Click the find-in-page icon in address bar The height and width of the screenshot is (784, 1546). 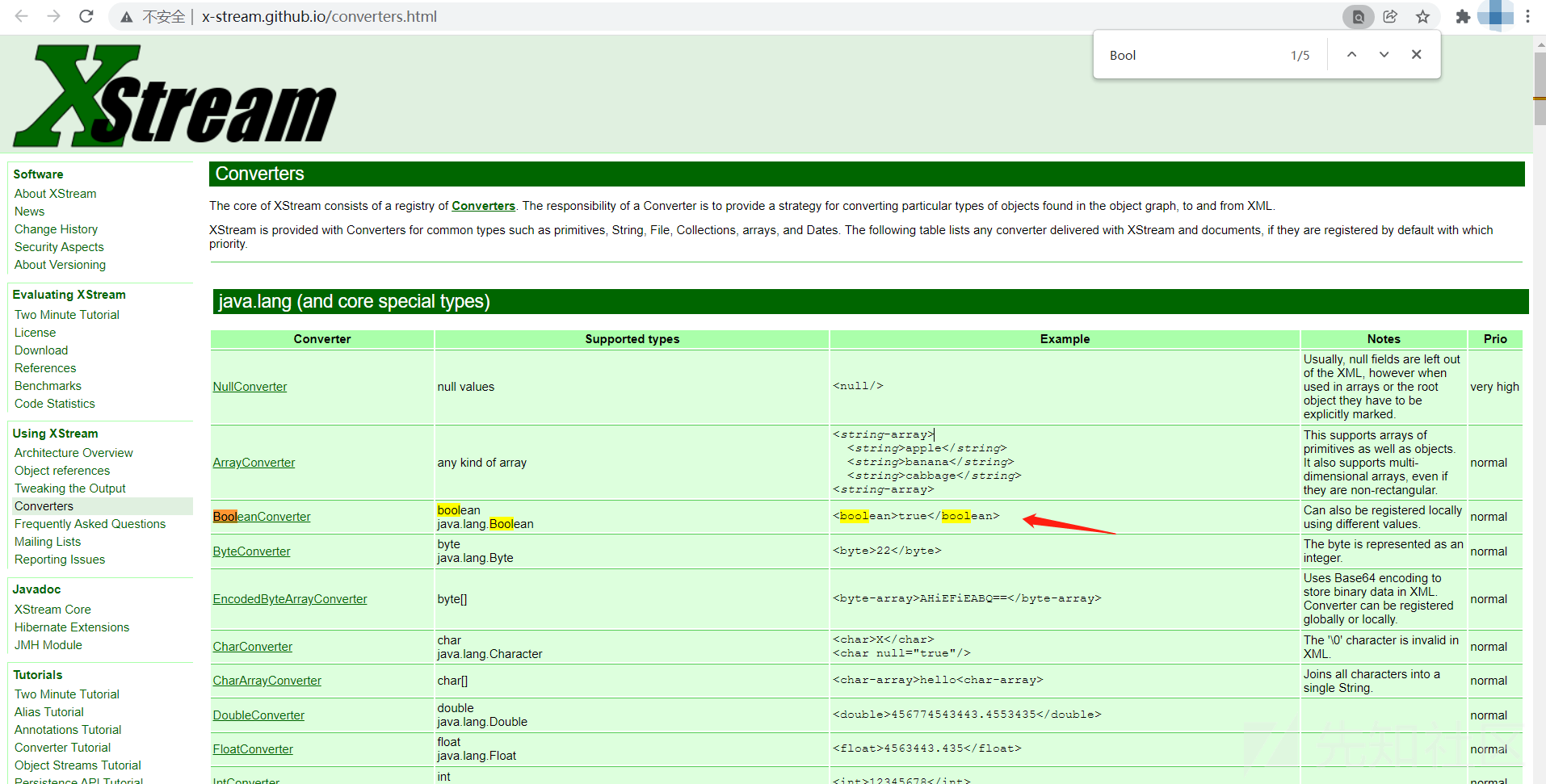(1359, 16)
